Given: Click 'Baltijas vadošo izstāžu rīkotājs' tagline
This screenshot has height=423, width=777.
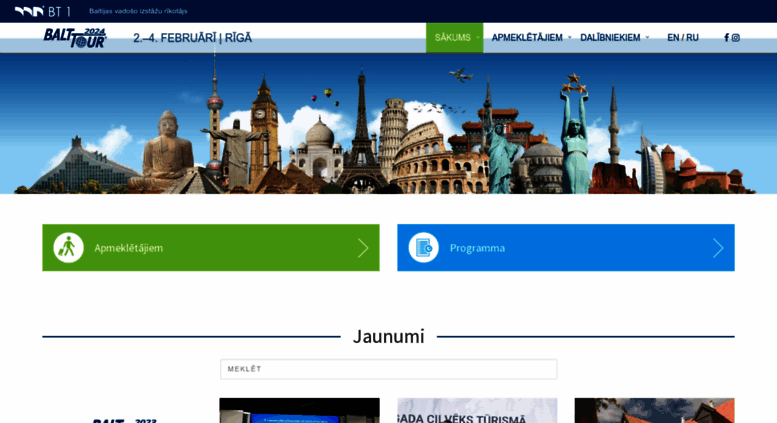Looking at the screenshot, I should pyautogui.click(x=138, y=11).
